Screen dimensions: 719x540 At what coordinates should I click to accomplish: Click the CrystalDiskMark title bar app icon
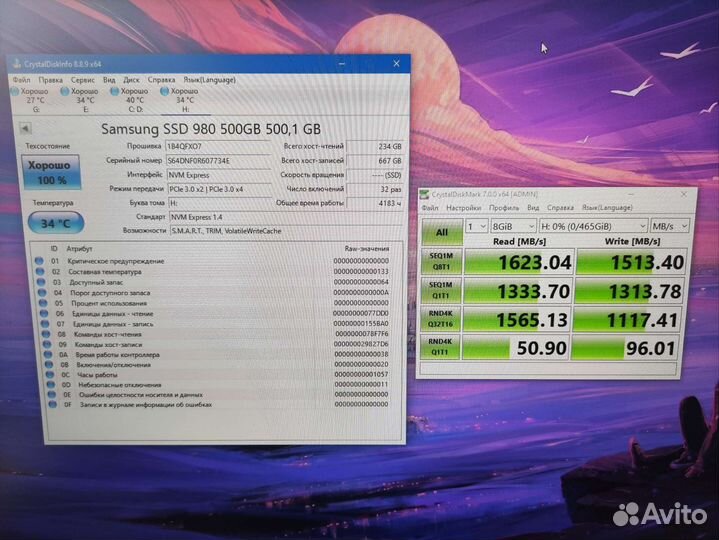pos(424,195)
